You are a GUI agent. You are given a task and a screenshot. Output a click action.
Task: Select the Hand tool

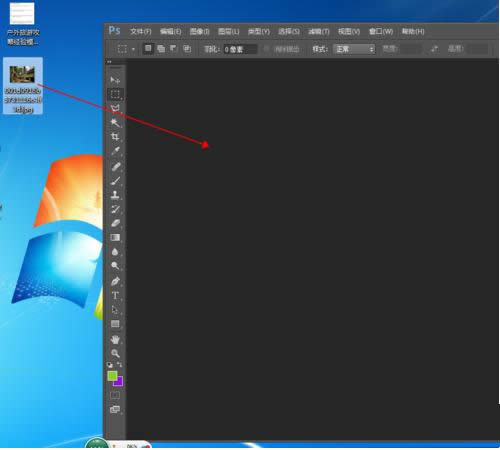[115, 339]
